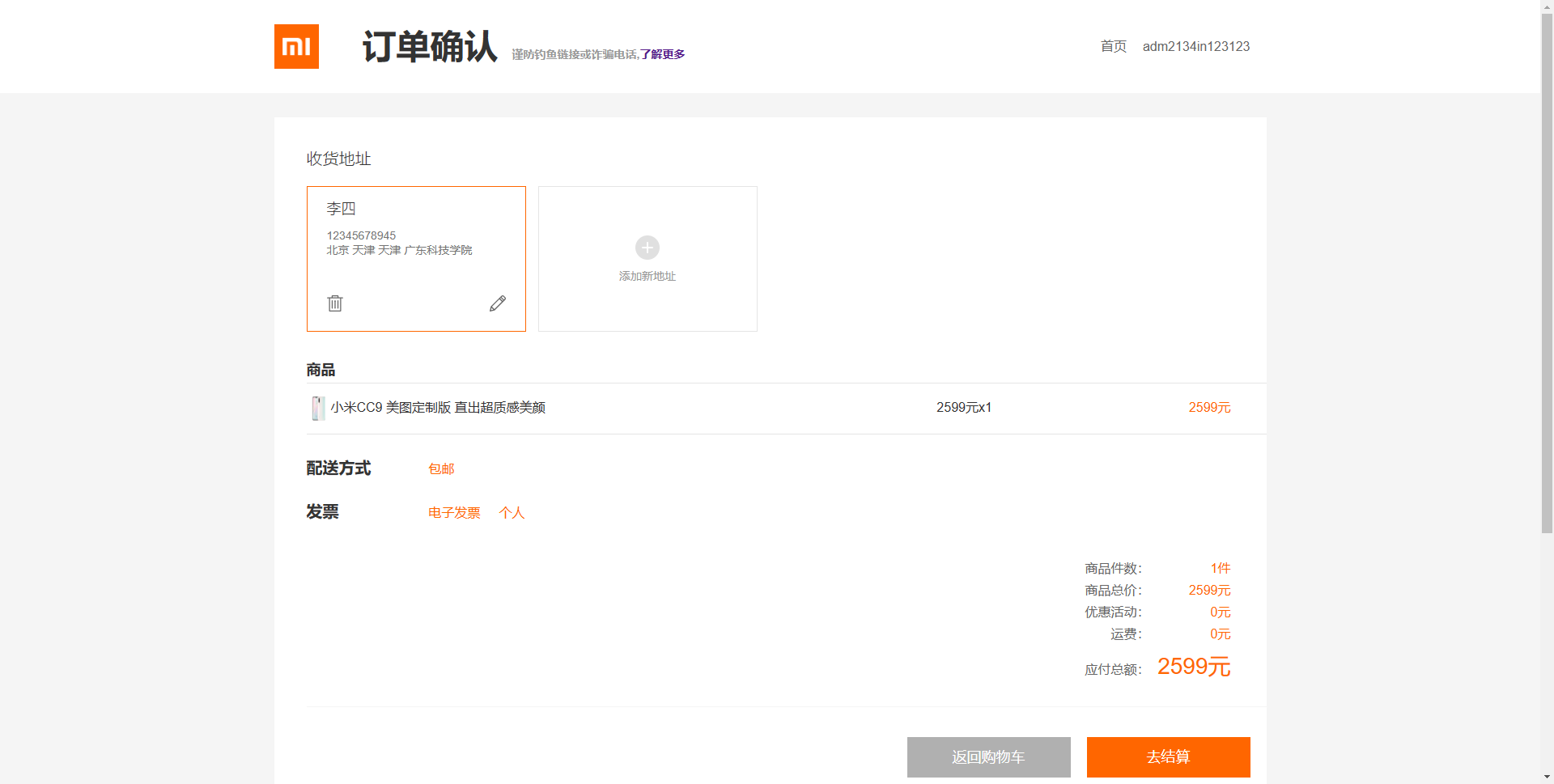Click the 去结算 checkout button
The width and height of the screenshot is (1554, 784).
[x=1169, y=757]
